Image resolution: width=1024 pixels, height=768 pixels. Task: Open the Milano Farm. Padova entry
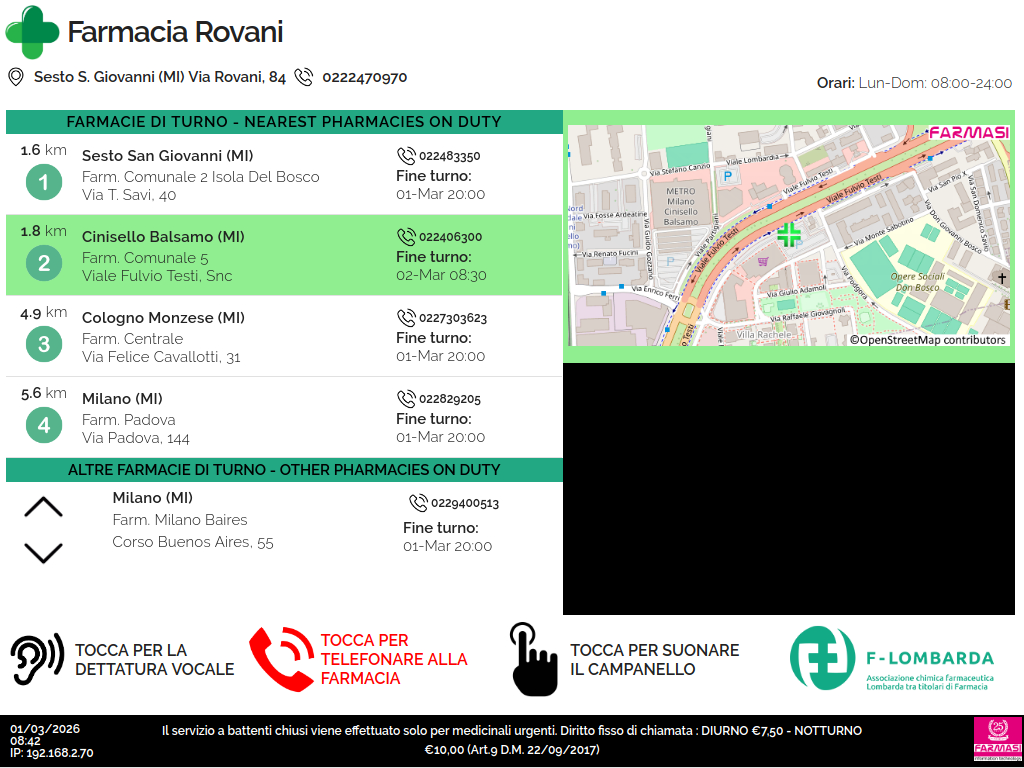coord(284,417)
